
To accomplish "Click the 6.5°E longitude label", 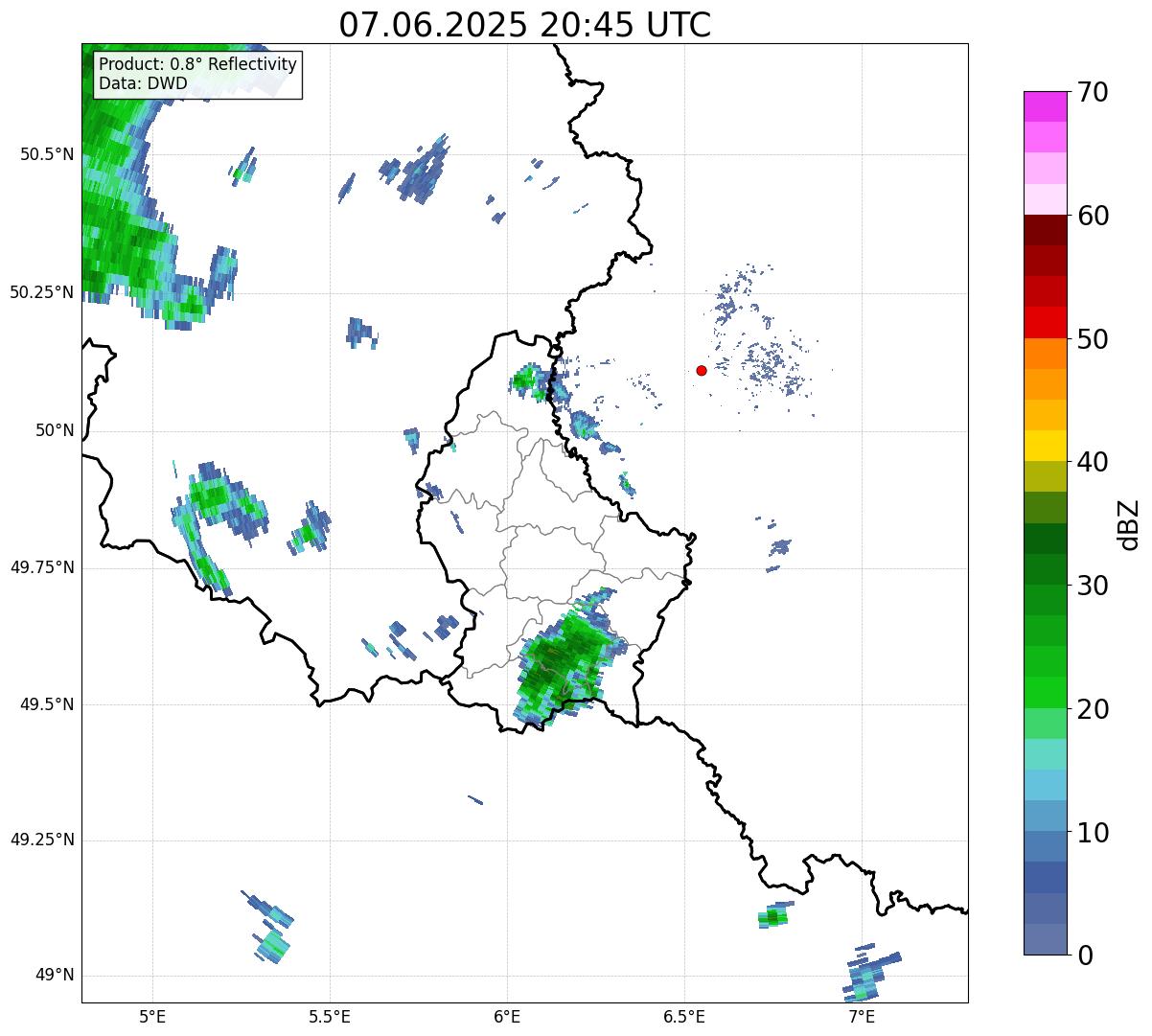I will pos(684,1017).
